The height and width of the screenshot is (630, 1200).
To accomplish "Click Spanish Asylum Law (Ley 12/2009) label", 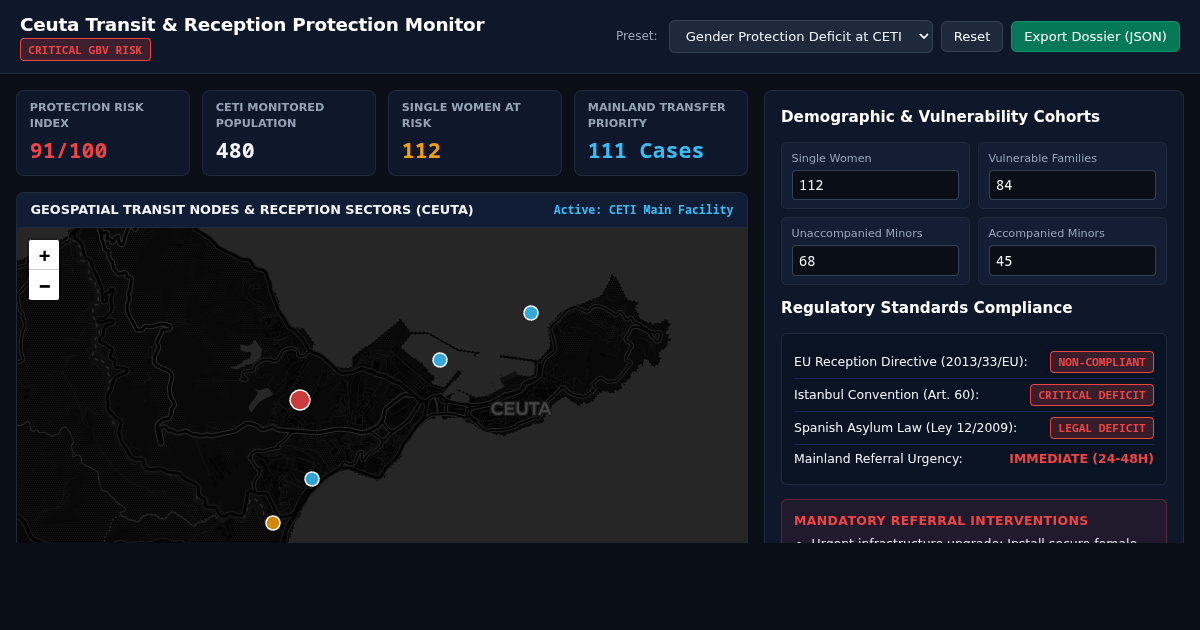I will 905,428.
